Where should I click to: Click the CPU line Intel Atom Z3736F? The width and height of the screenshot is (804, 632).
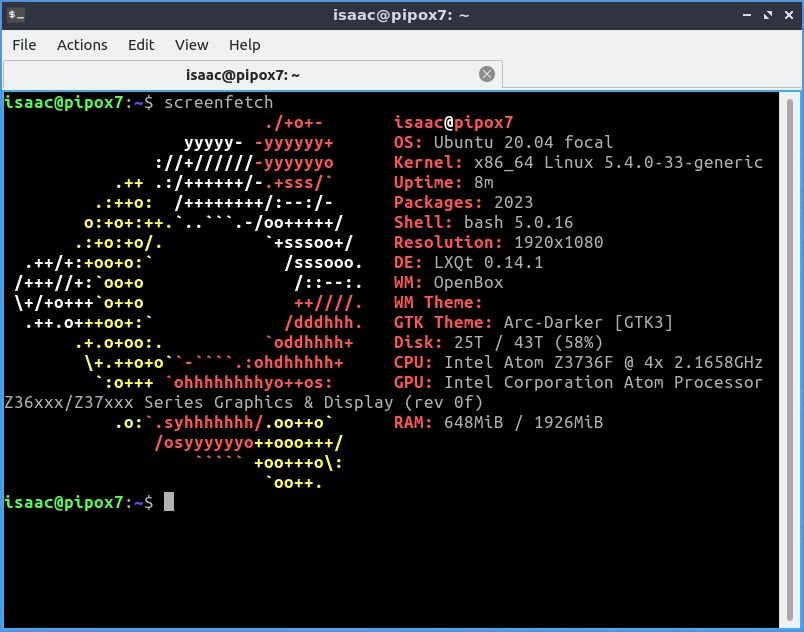[578, 362]
